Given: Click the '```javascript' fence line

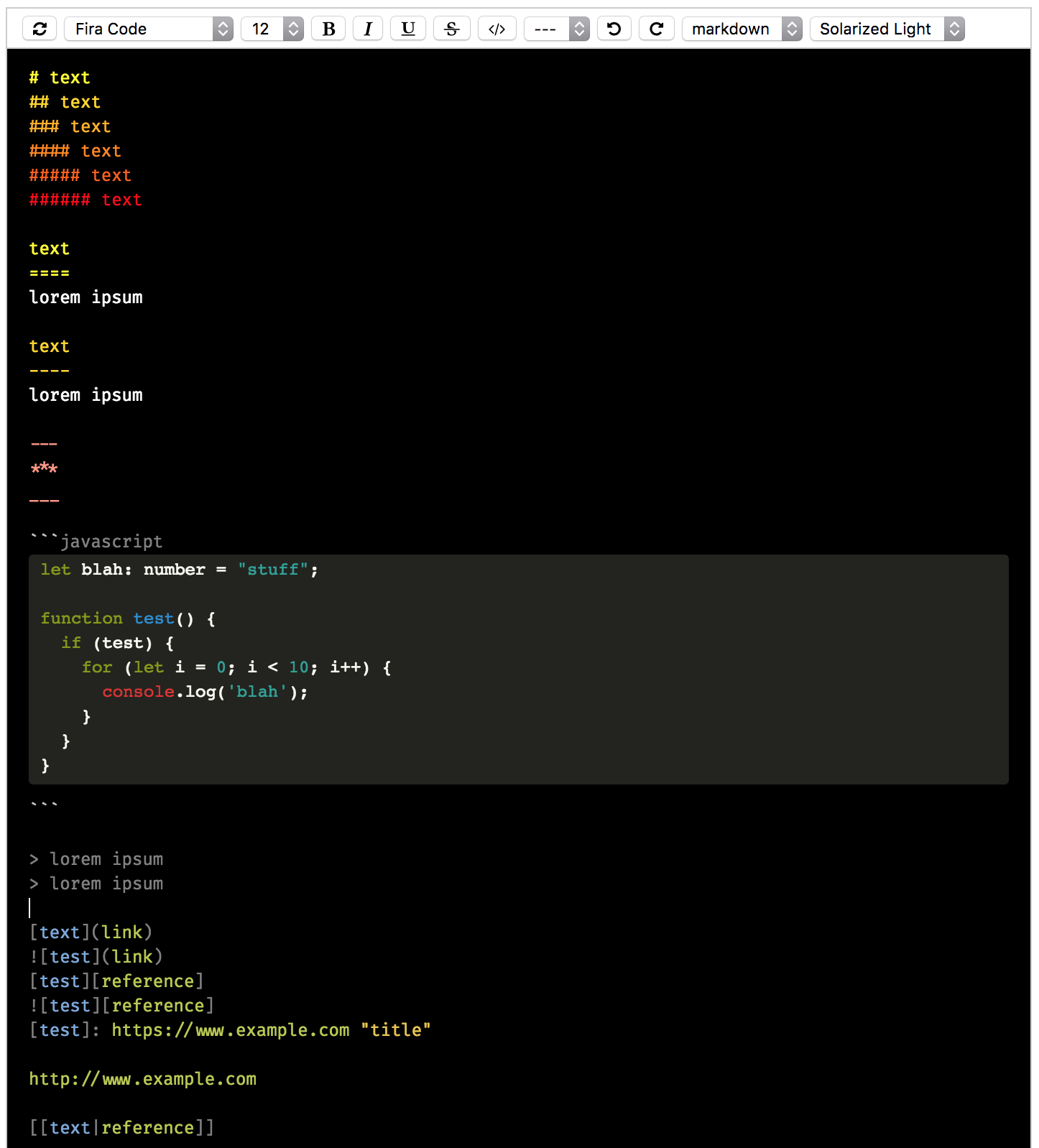Looking at the screenshot, I should tap(96, 542).
